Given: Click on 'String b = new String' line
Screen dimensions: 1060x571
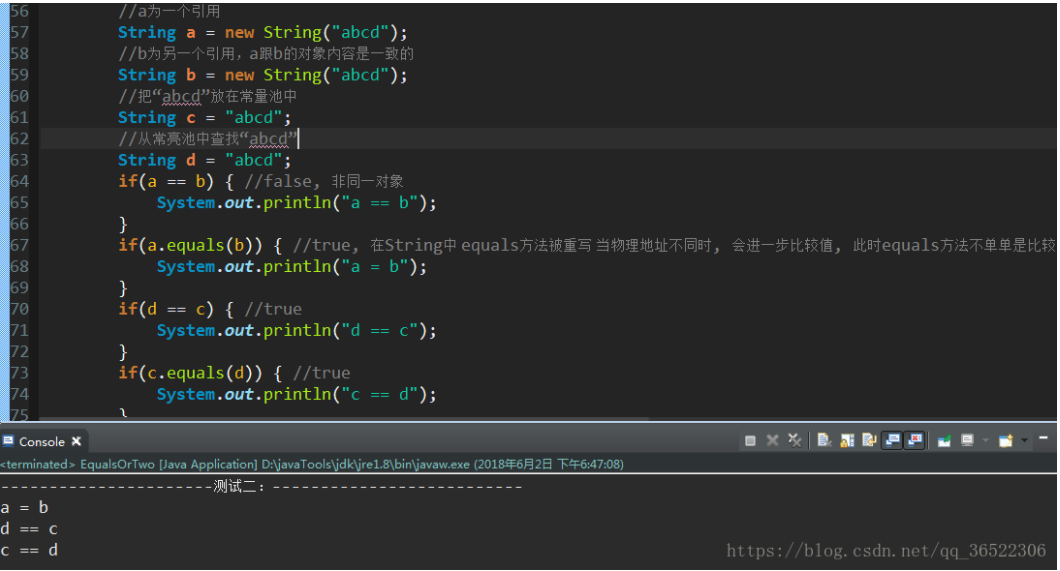Looking at the screenshot, I should [263, 75].
